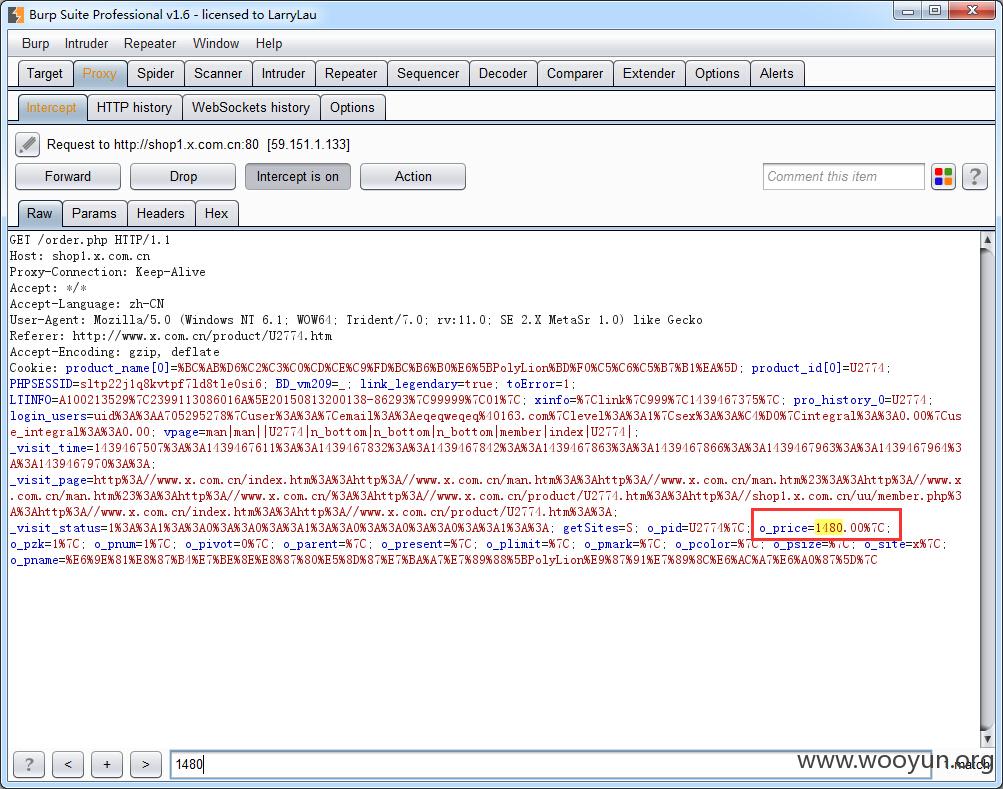Open the Help menu
Viewport: 1003px width, 789px height.
coord(269,44)
